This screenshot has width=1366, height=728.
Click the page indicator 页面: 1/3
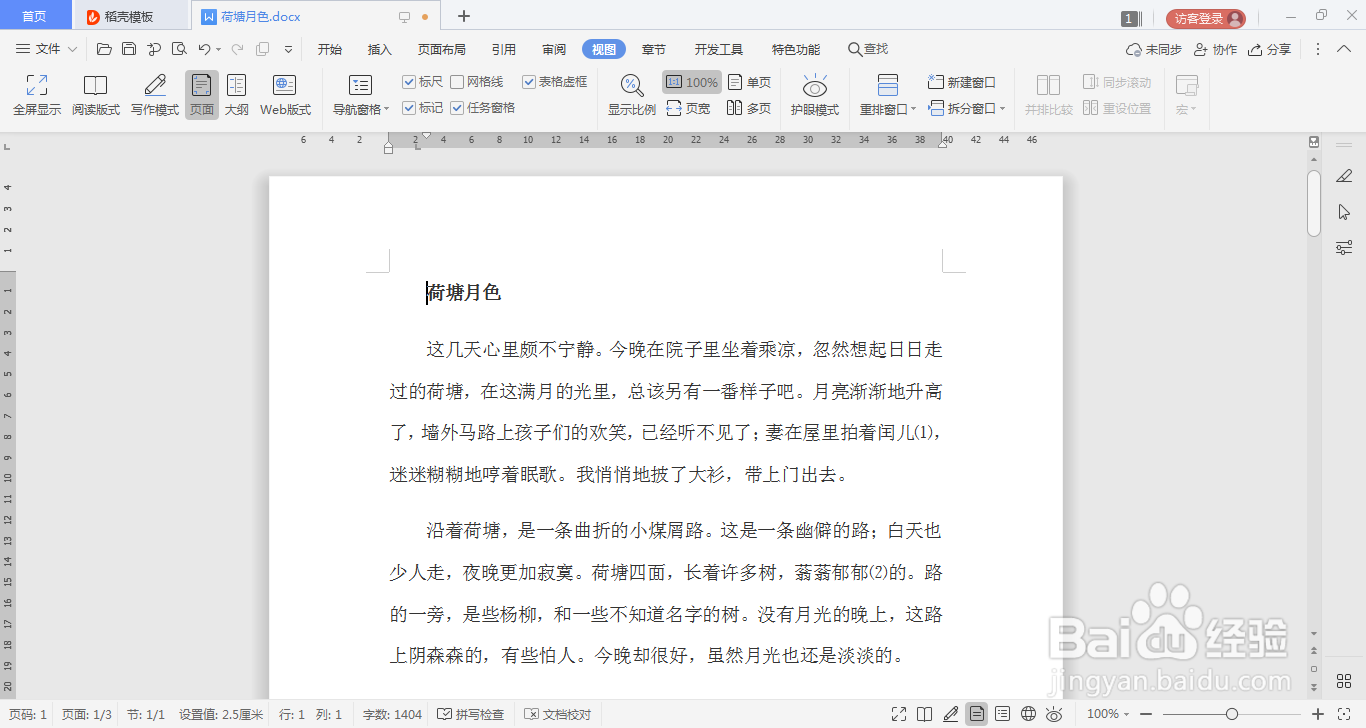[x=87, y=715]
